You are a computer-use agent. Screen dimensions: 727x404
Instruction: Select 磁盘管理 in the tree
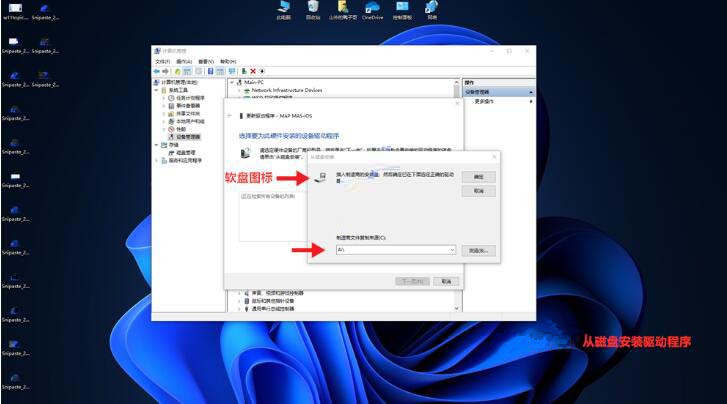tap(182, 153)
